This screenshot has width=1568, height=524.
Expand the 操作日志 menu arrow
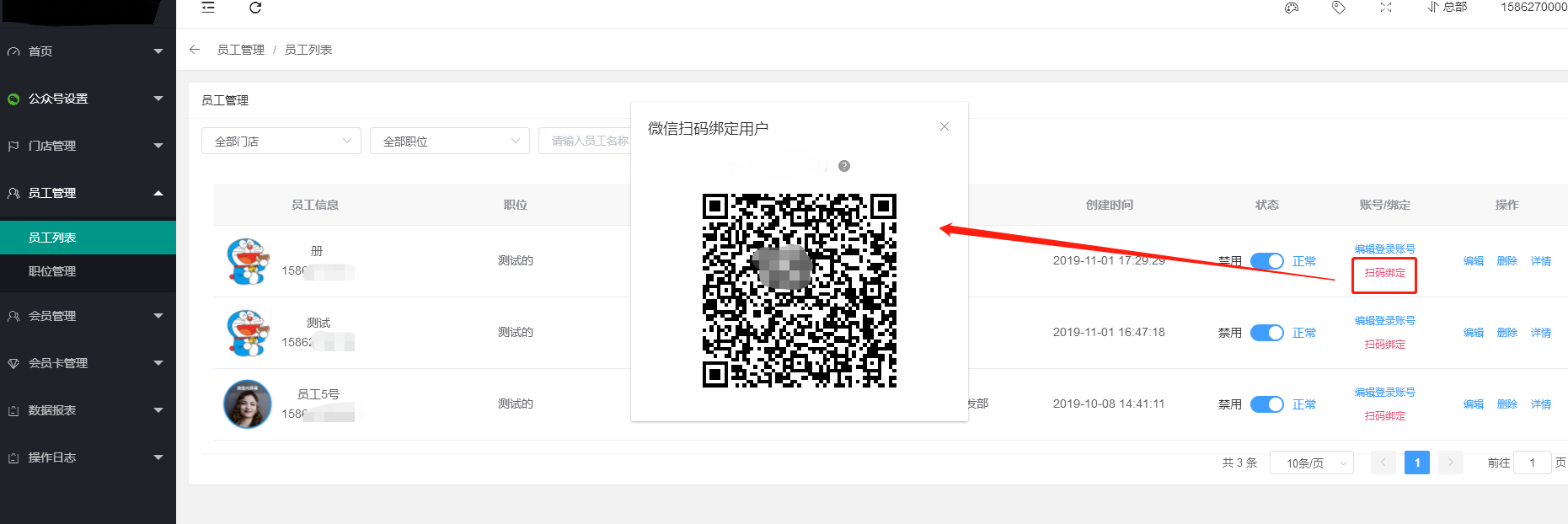tap(158, 457)
